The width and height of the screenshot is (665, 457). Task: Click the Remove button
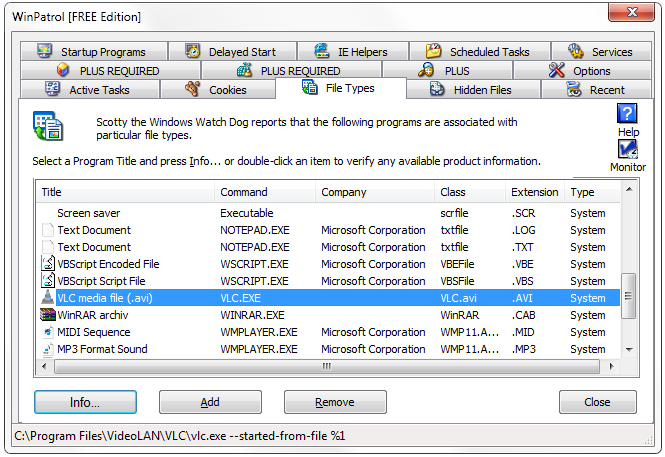[335, 402]
